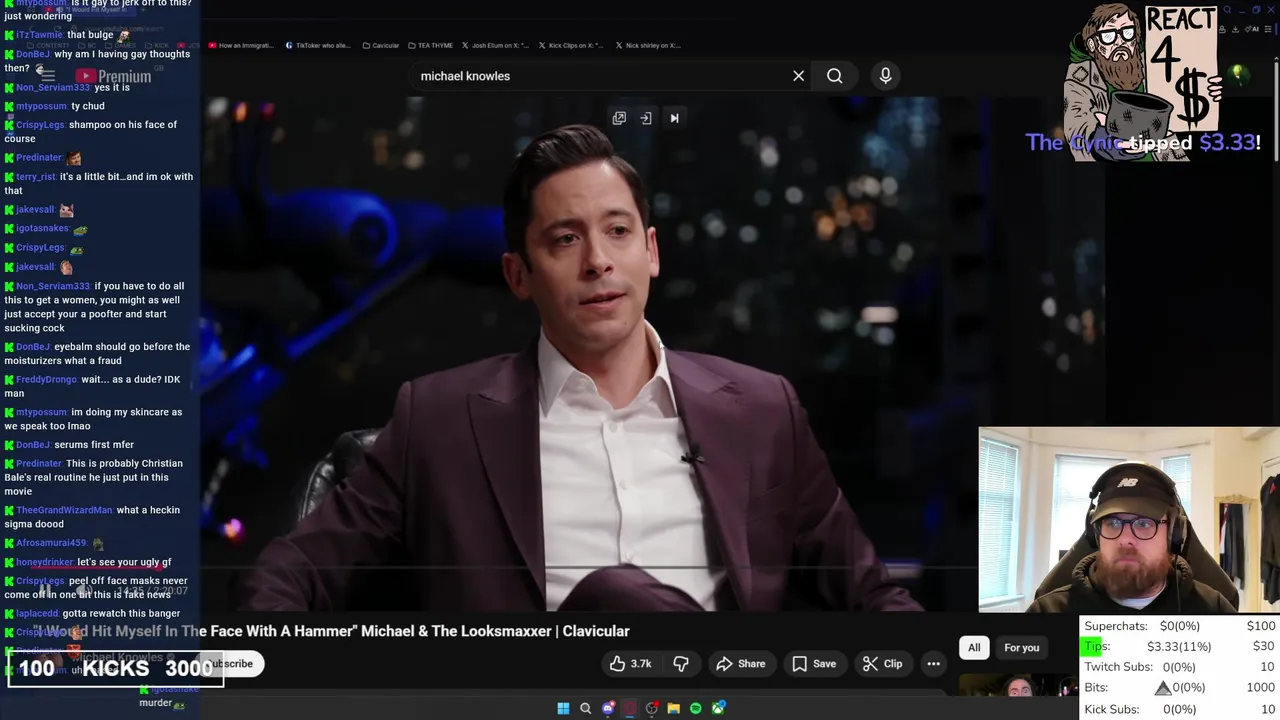The height and width of the screenshot is (720, 1280).
Task: Click the Kick Subs tracker row
Action: 1180,709
